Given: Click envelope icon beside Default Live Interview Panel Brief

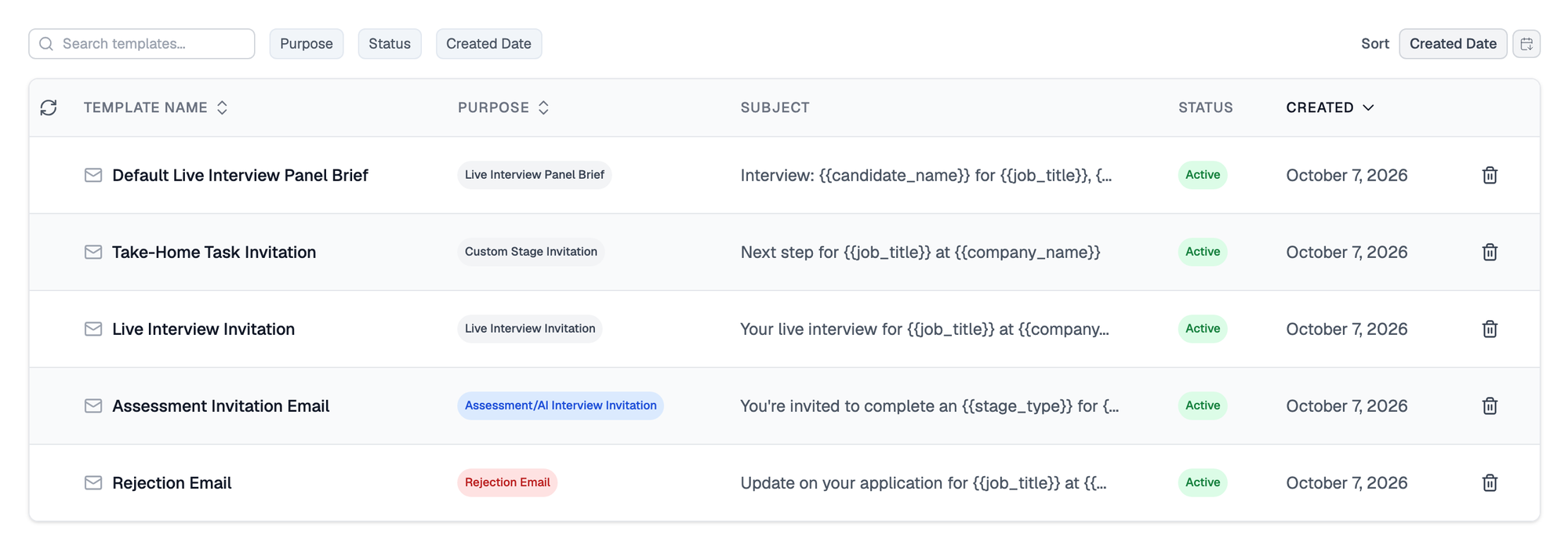Looking at the screenshot, I should click(93, 175).
